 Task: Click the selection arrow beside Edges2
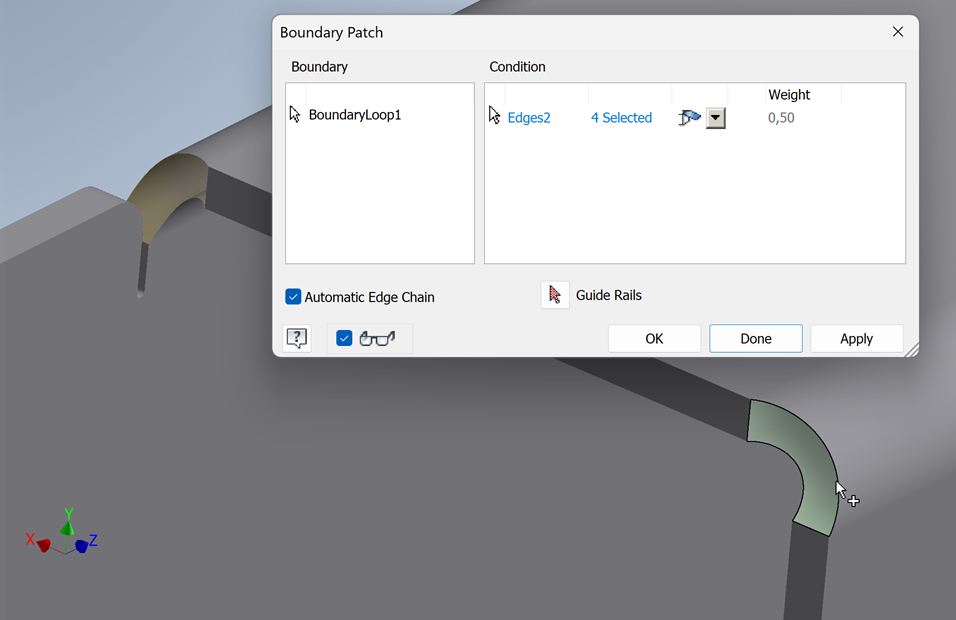[x=495, y=115]
